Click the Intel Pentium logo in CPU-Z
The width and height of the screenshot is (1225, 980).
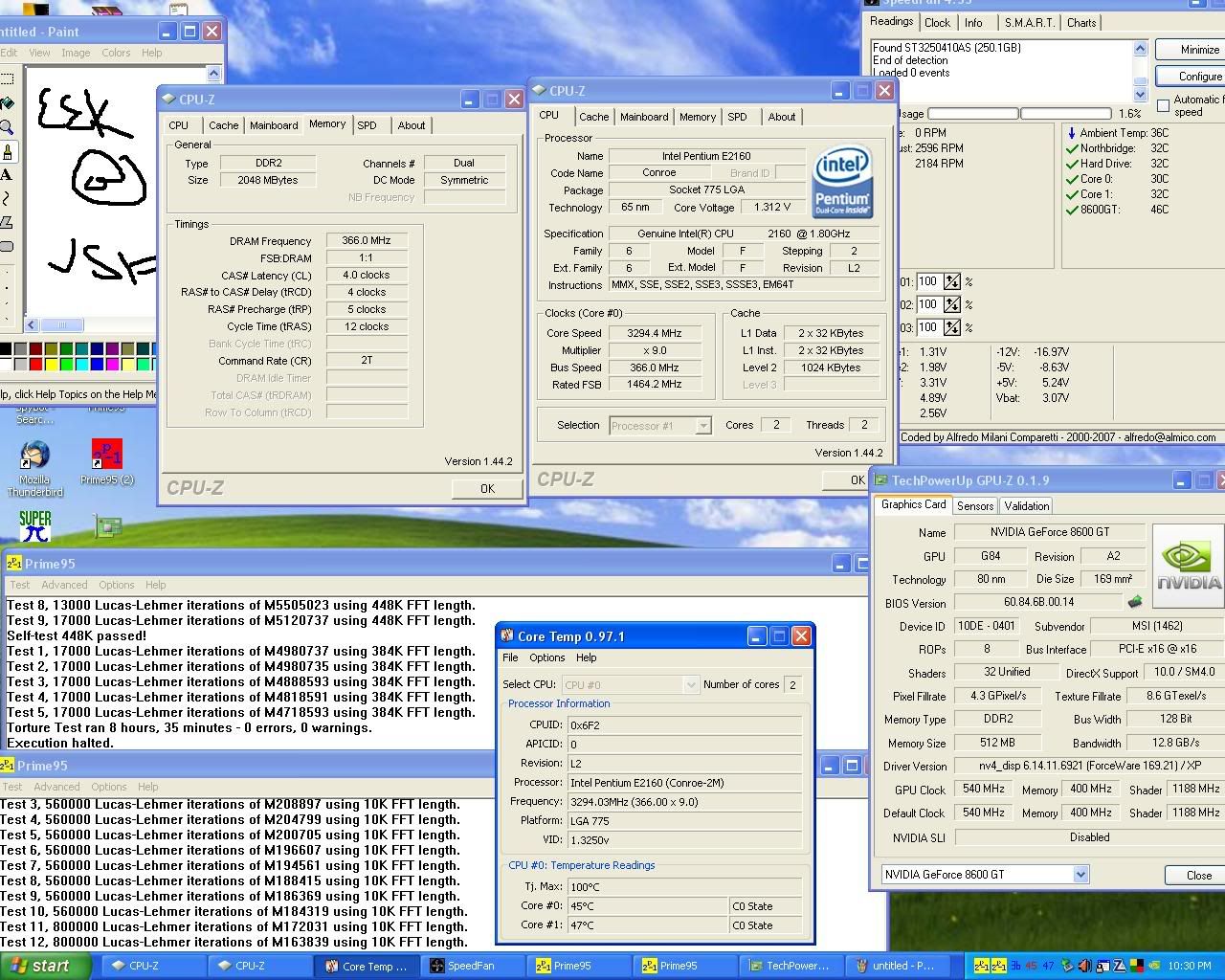point(842,181)
